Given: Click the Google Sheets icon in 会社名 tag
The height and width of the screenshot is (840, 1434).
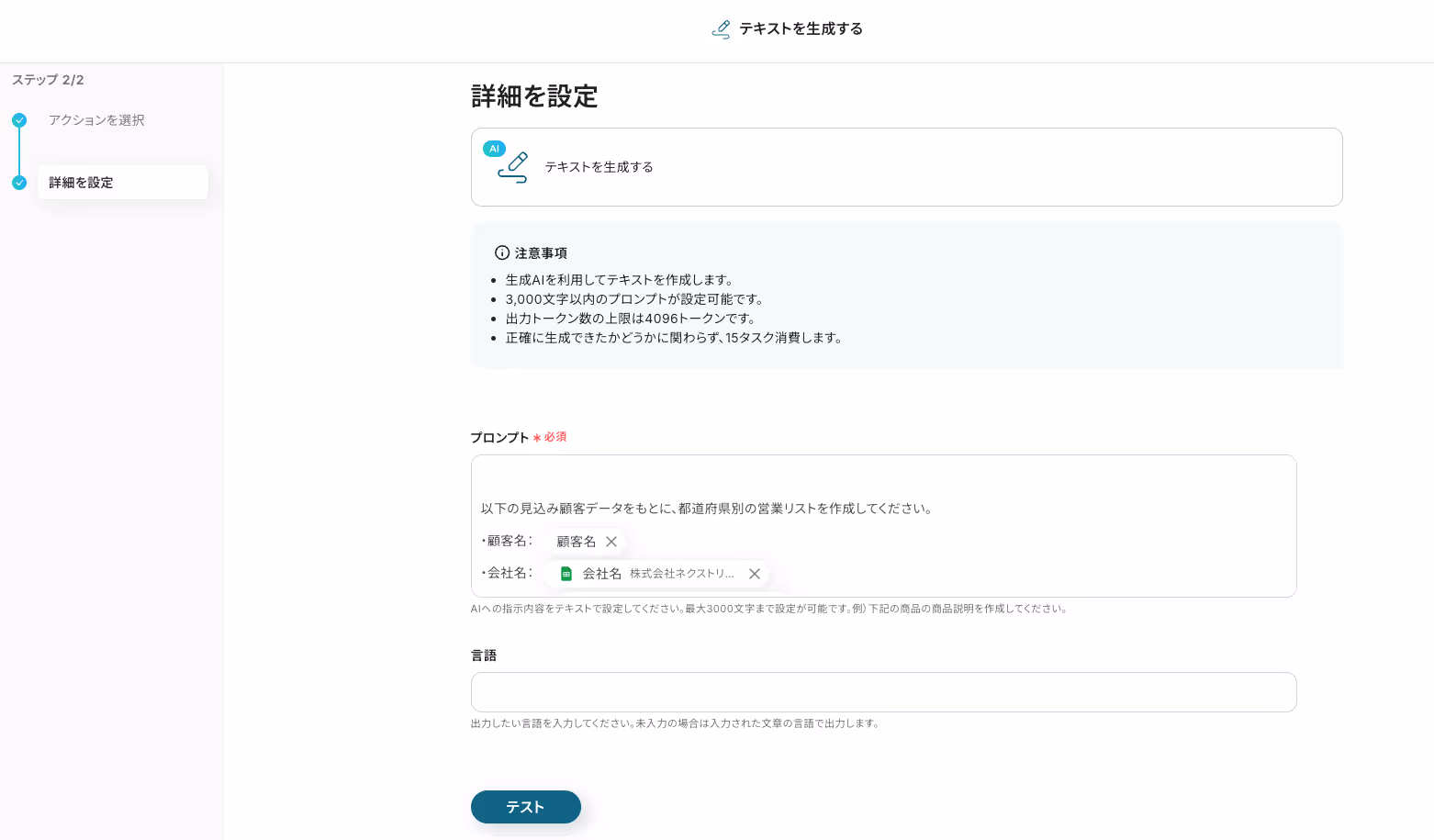Looking at the screenshot, I should pos(566,574).
